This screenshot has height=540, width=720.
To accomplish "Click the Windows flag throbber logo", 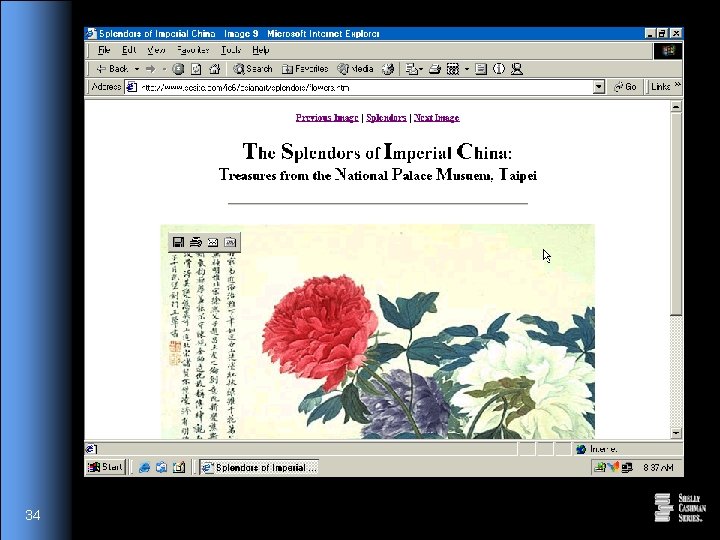I will (668, 51).
